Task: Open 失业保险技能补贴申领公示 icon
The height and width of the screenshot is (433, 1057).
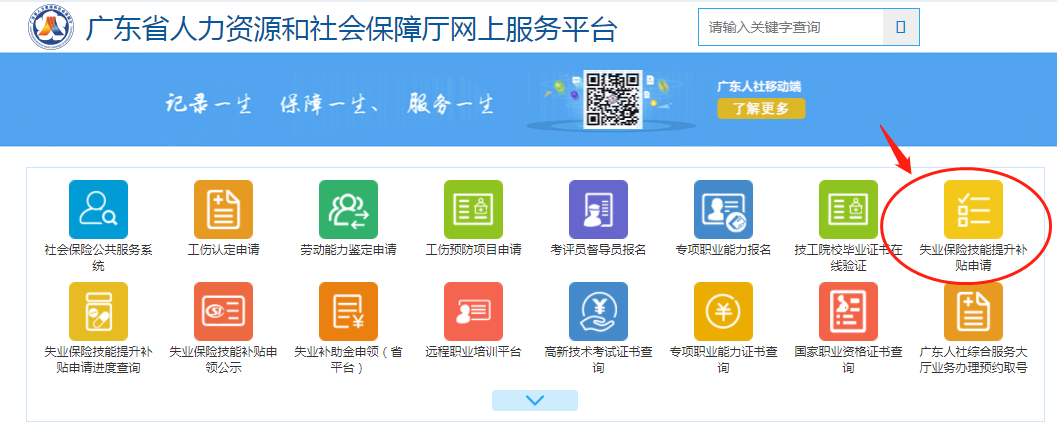Action: click(223, 311)
